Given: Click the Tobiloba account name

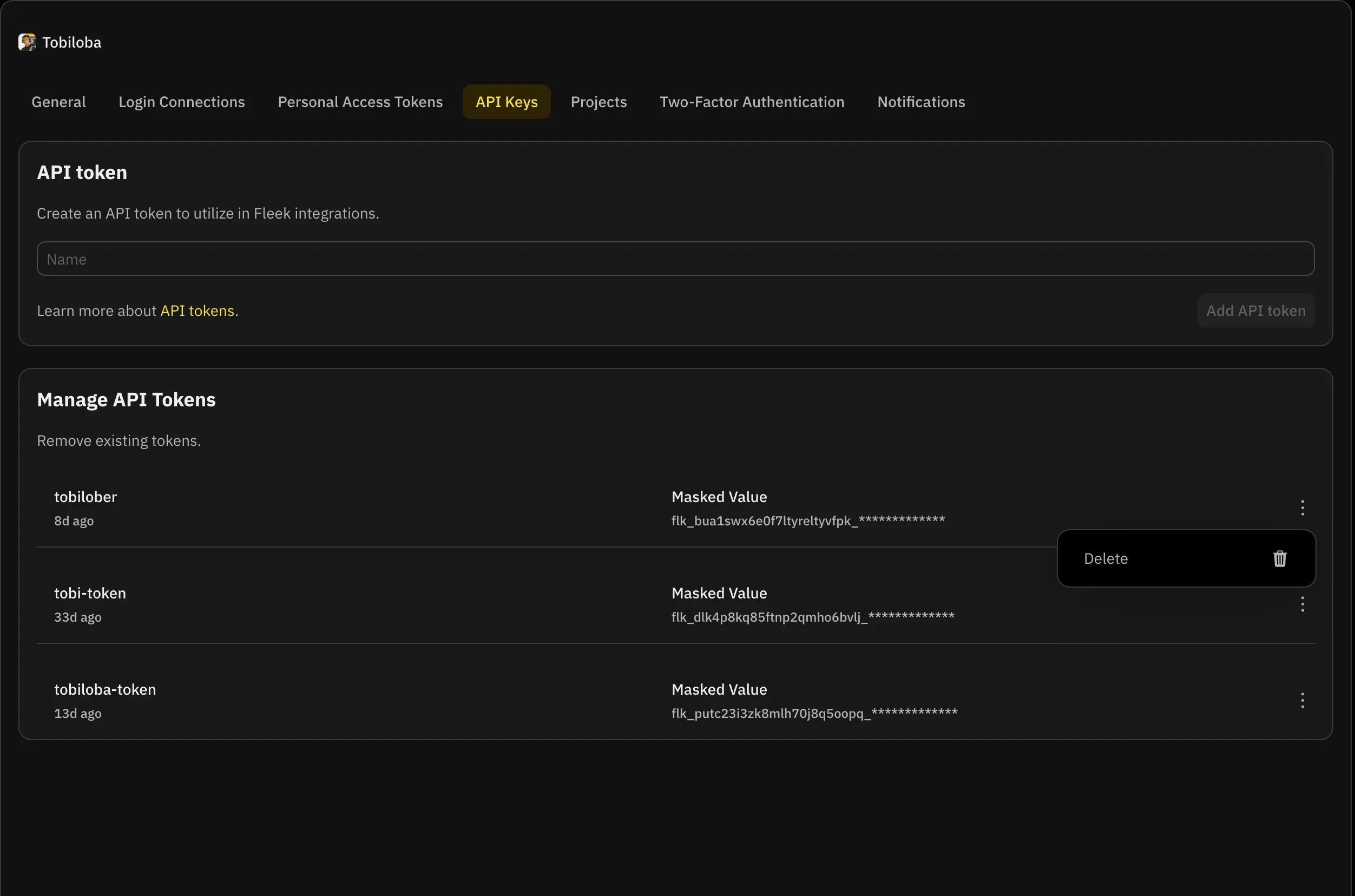Looking at the screenshot, I should tap(72, 42).
